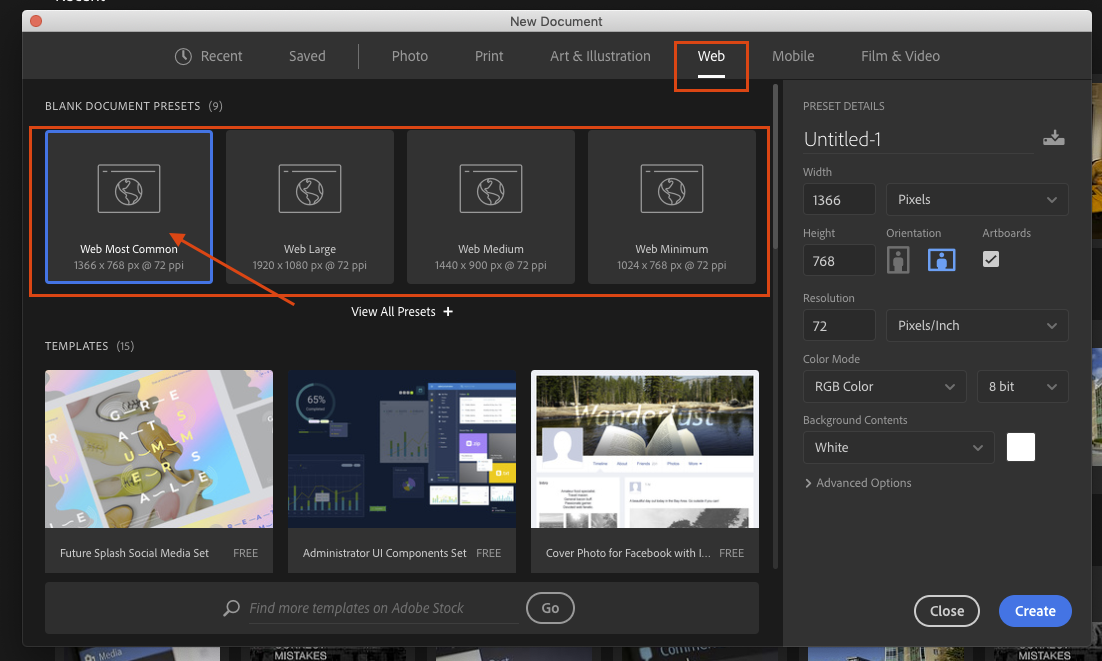The width and height of the screenshot is (1102, 661).
Task: Click the Recent clock icon
Action: click(181, 56)
